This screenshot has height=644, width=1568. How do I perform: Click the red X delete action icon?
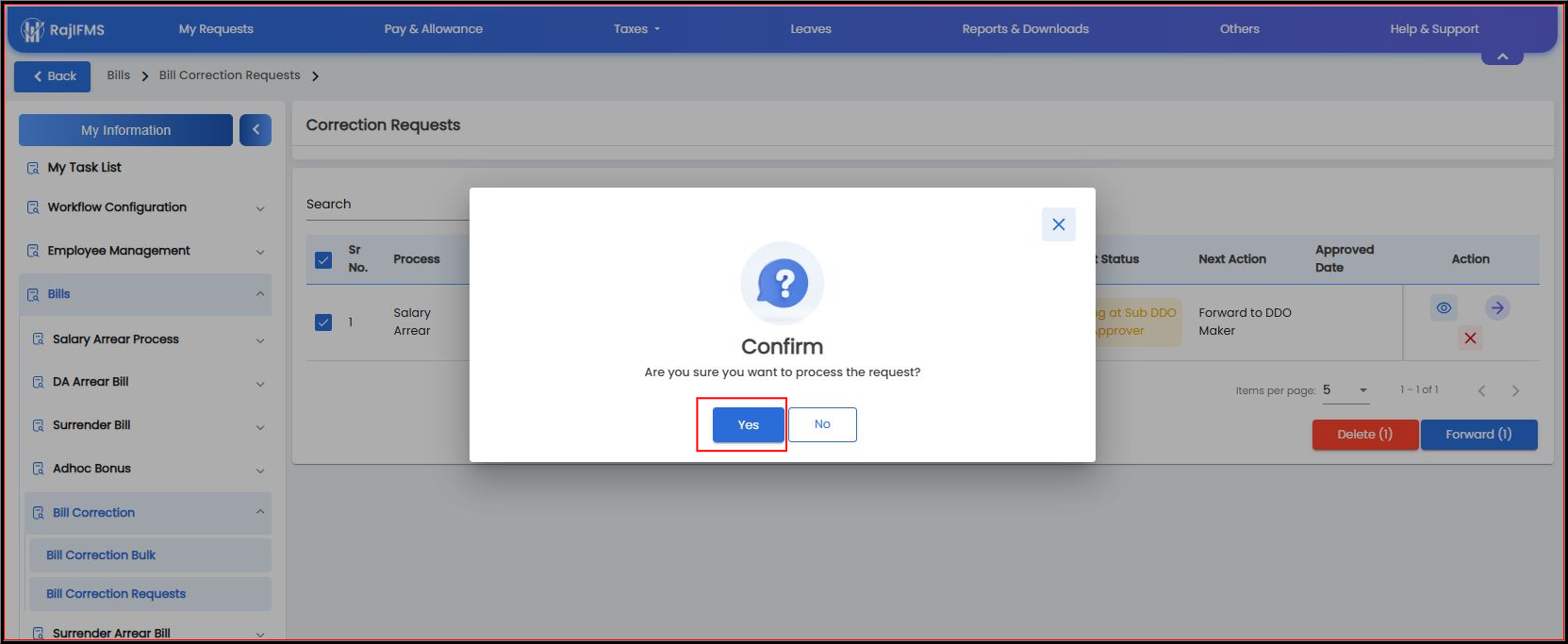(1470, 338)
